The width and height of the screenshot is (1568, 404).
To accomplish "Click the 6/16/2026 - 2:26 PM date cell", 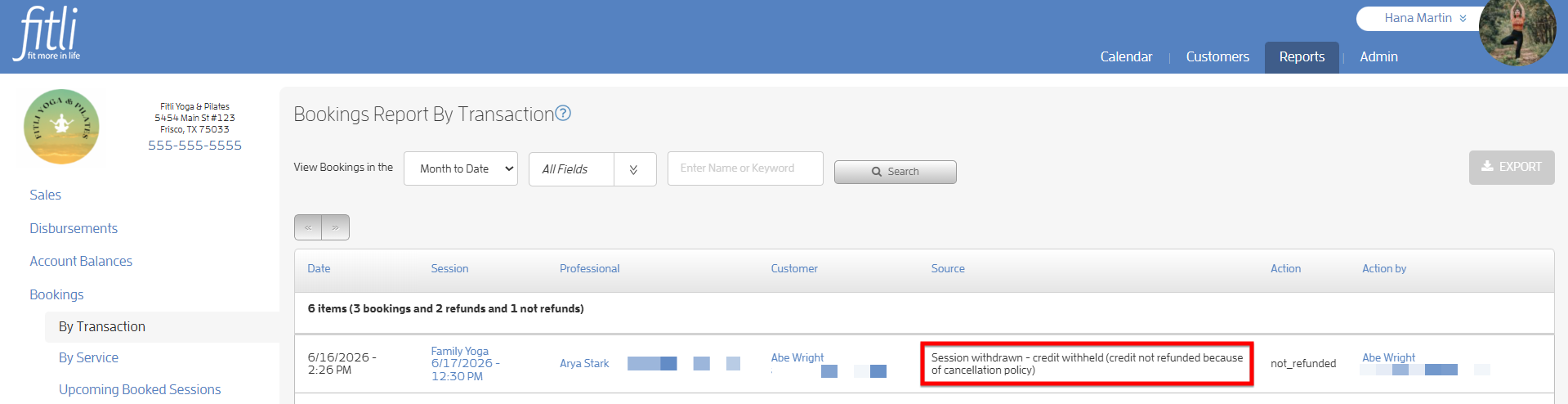I will (x=342, y=363).
